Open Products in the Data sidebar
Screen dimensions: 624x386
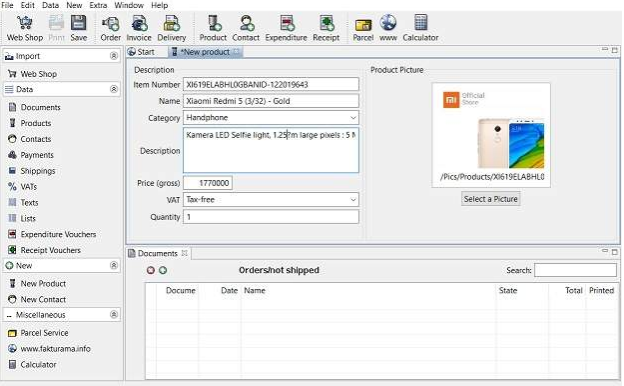tap(30, 123)
